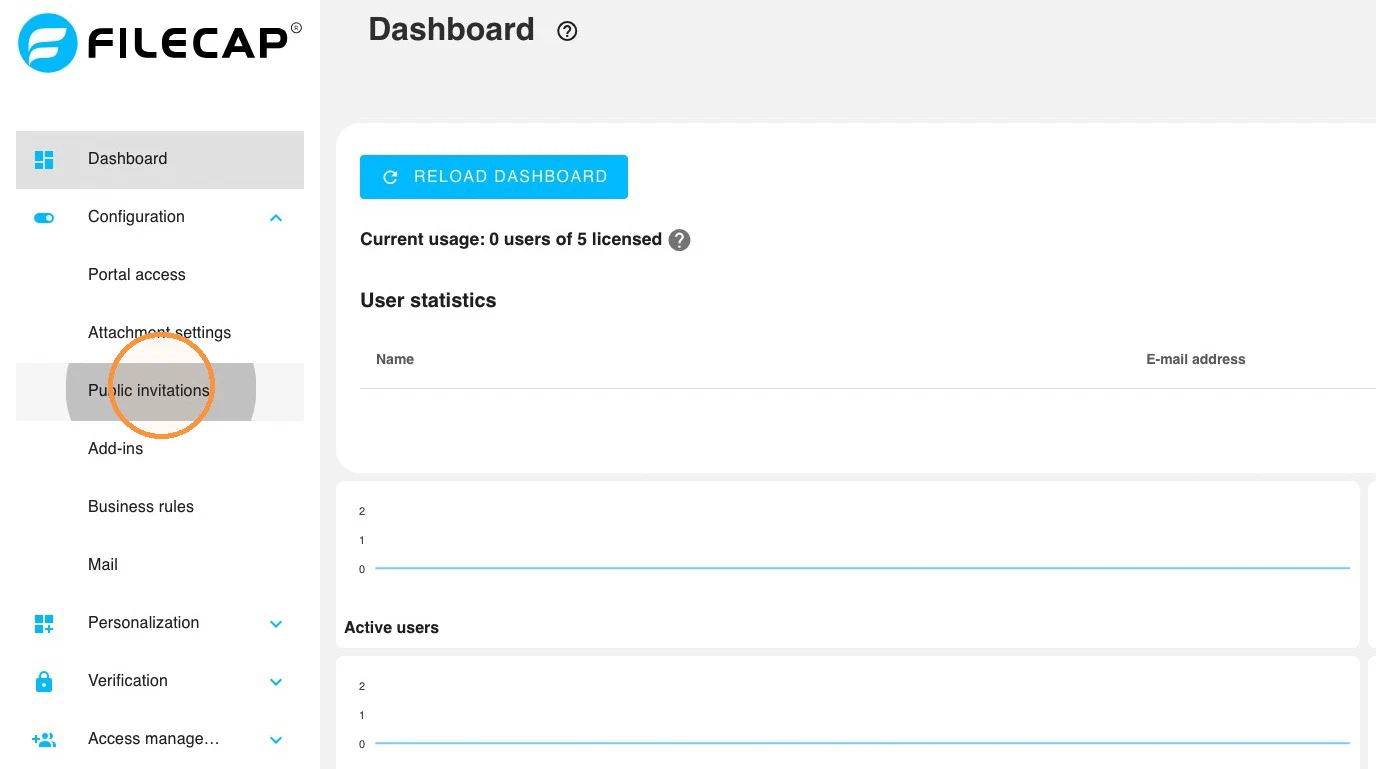Click the Name column header
Screen dimensions: 1376x769
point(395,359)
